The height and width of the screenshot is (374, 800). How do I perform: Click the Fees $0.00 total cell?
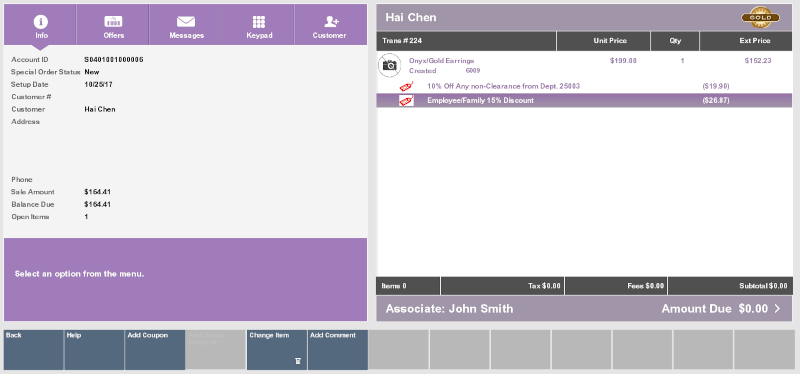click(616, 286)
